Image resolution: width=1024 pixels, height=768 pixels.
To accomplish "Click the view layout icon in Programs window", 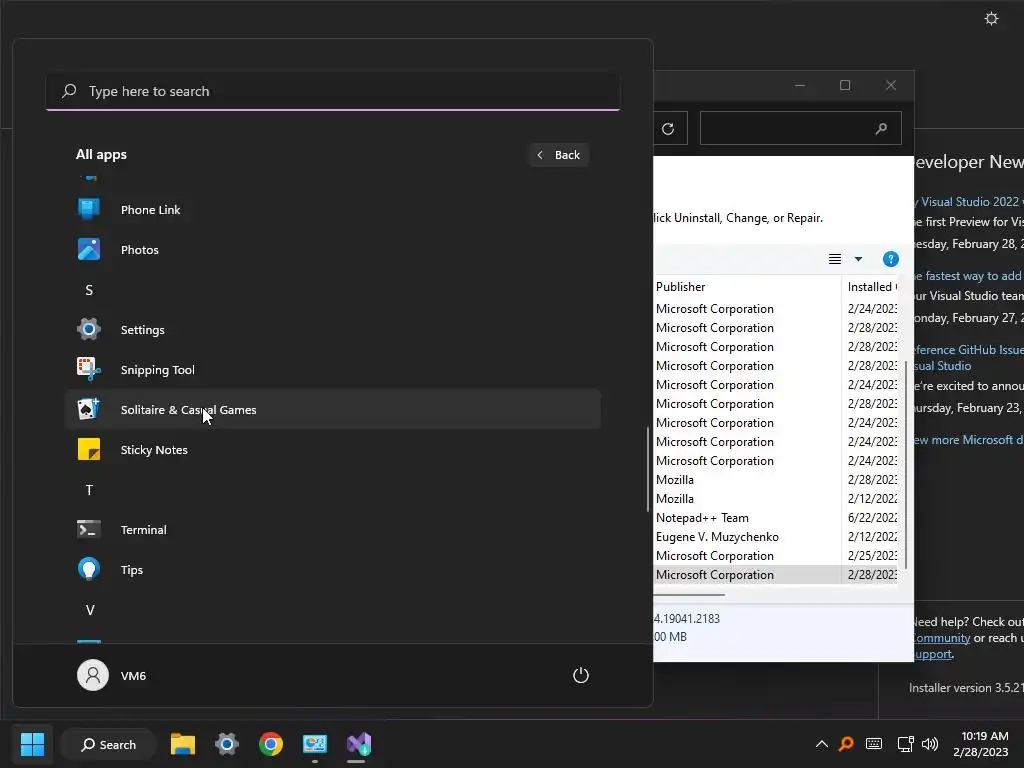I will pos(835,259).
